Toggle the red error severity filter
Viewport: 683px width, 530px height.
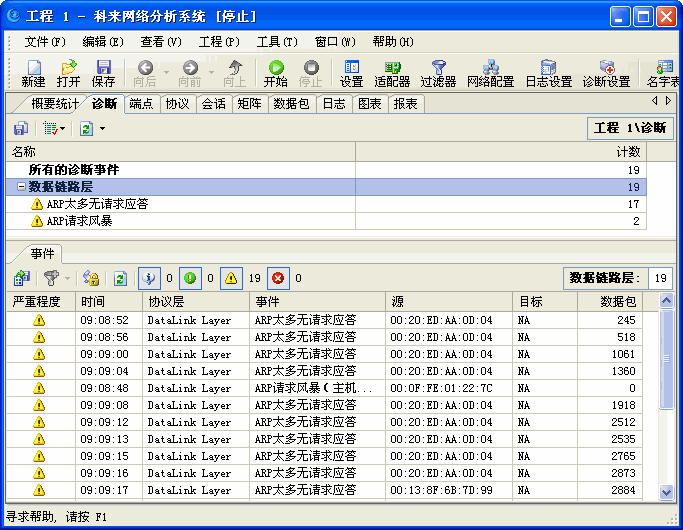(278, 278)
